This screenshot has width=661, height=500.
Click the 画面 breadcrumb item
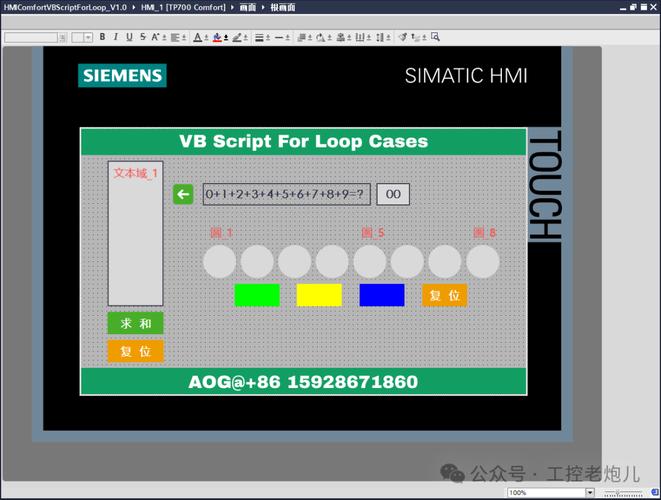click(246, 7)
